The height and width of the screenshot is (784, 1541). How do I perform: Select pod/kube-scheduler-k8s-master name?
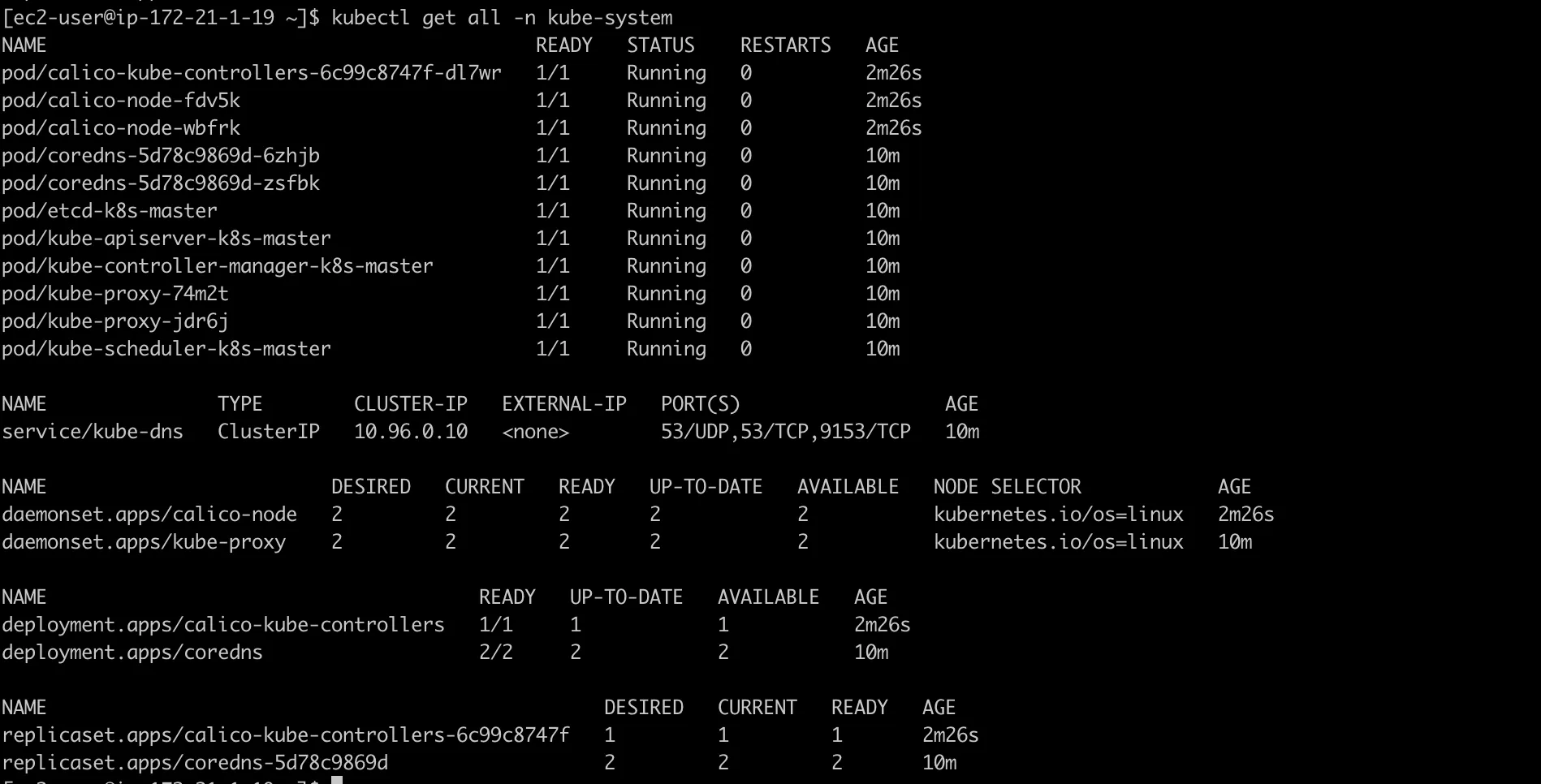tap(166, 349)
